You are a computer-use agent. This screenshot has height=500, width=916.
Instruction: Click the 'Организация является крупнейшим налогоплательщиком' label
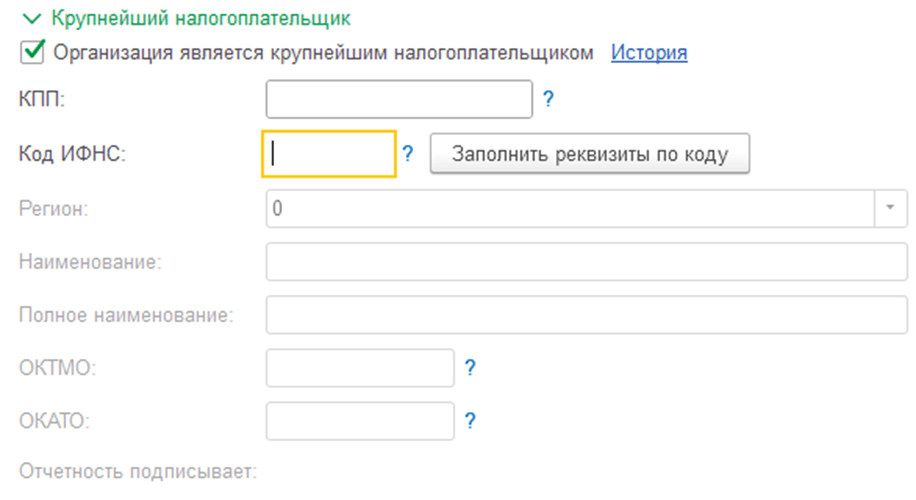(324, 52)
